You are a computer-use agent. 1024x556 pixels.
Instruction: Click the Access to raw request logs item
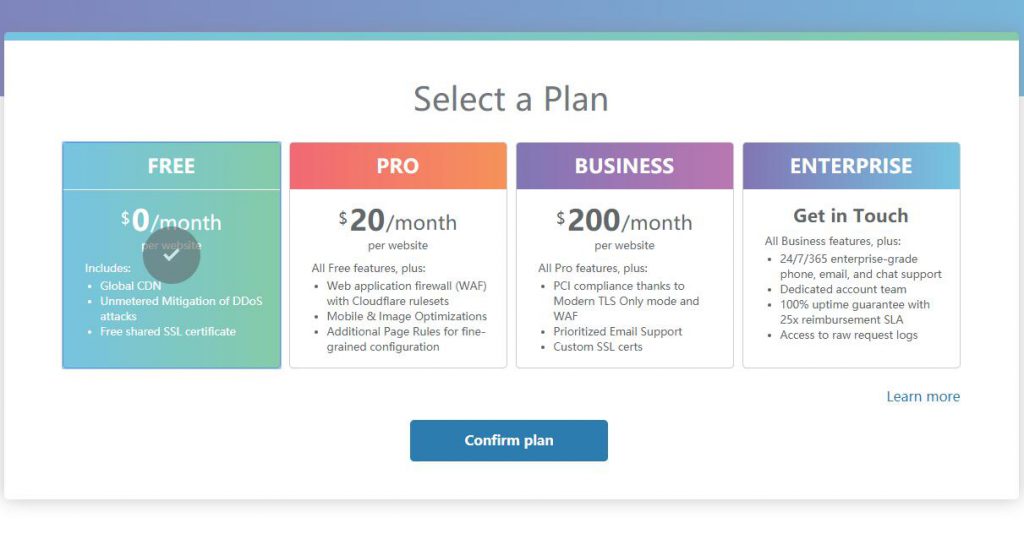848,335
